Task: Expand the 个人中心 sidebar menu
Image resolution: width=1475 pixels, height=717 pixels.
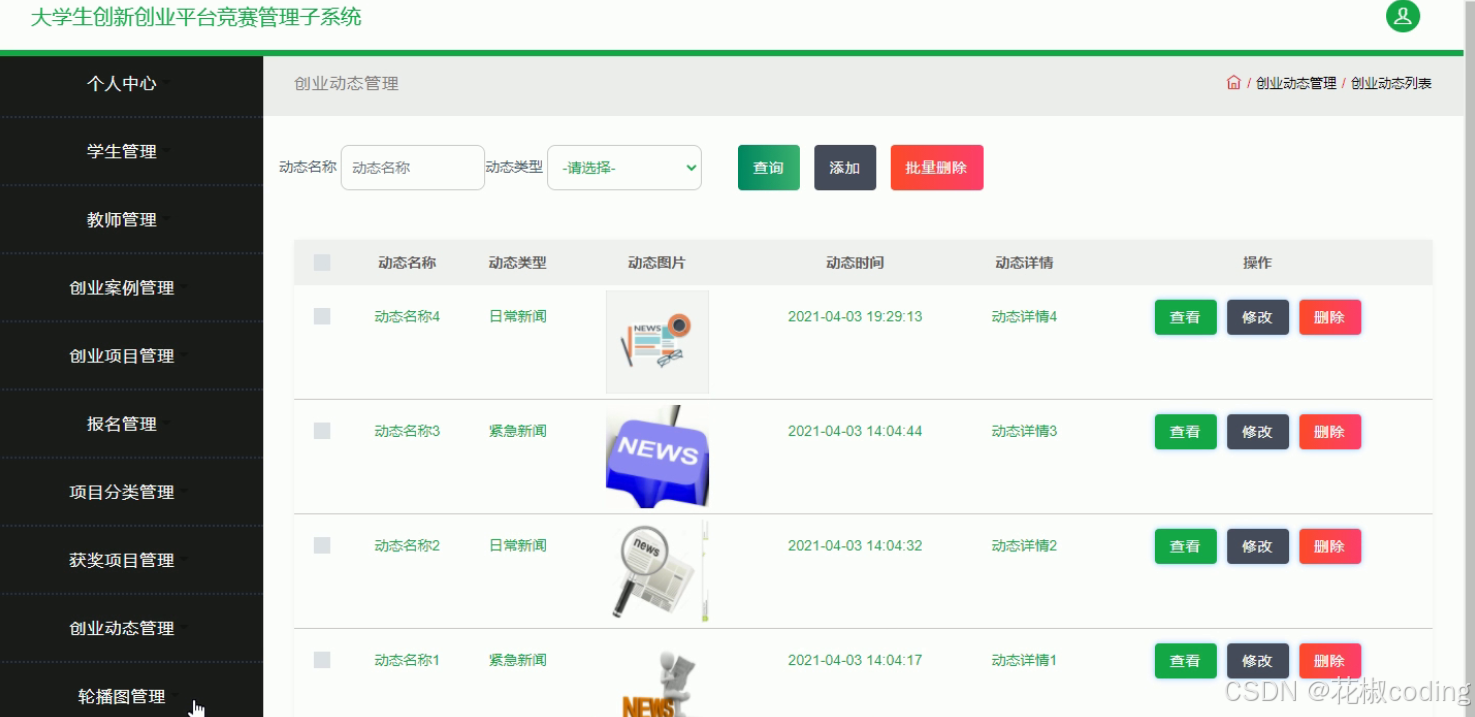Action: pyautogui.click(x=122, y=84)
